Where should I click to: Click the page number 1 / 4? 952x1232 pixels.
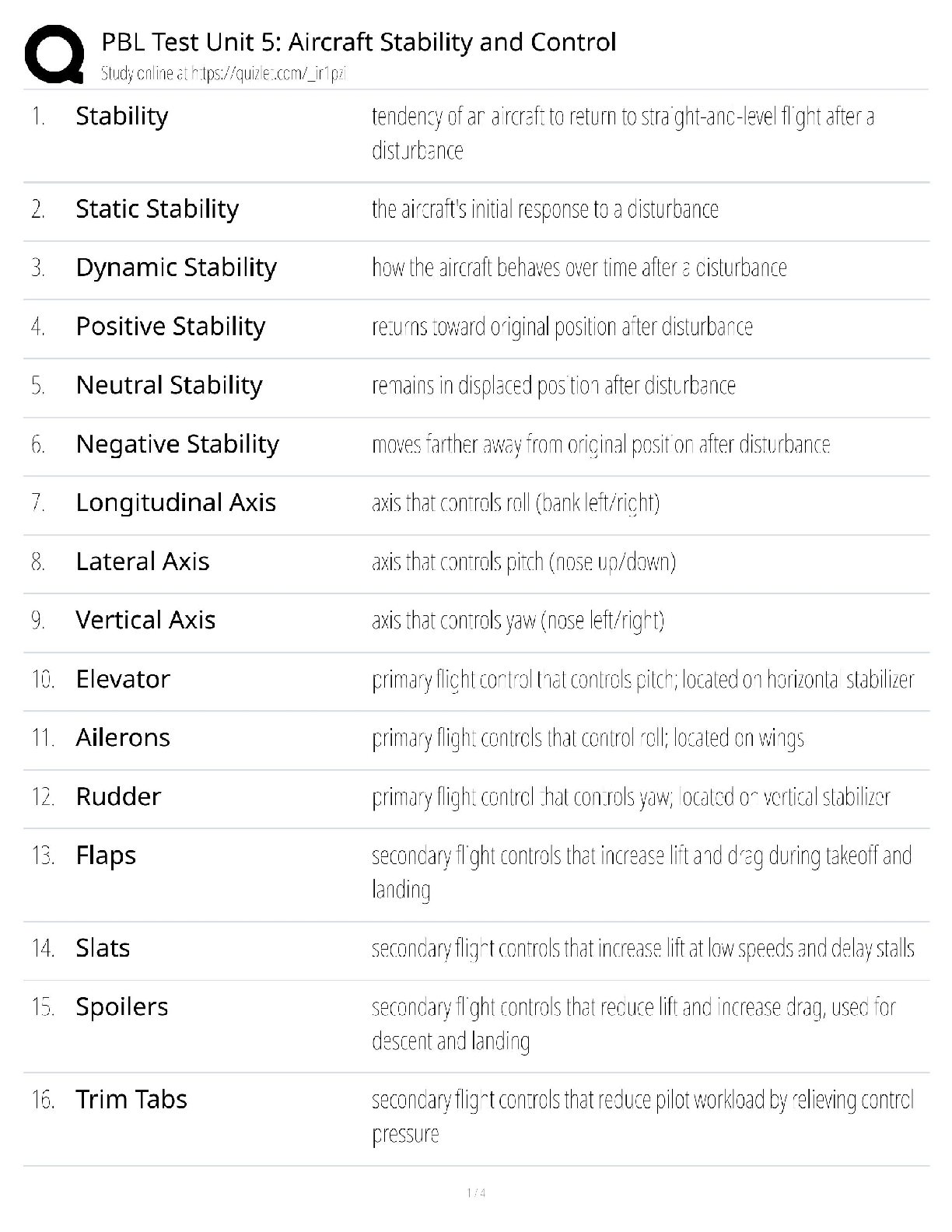pyautogui.click(x=476, y=1192)
